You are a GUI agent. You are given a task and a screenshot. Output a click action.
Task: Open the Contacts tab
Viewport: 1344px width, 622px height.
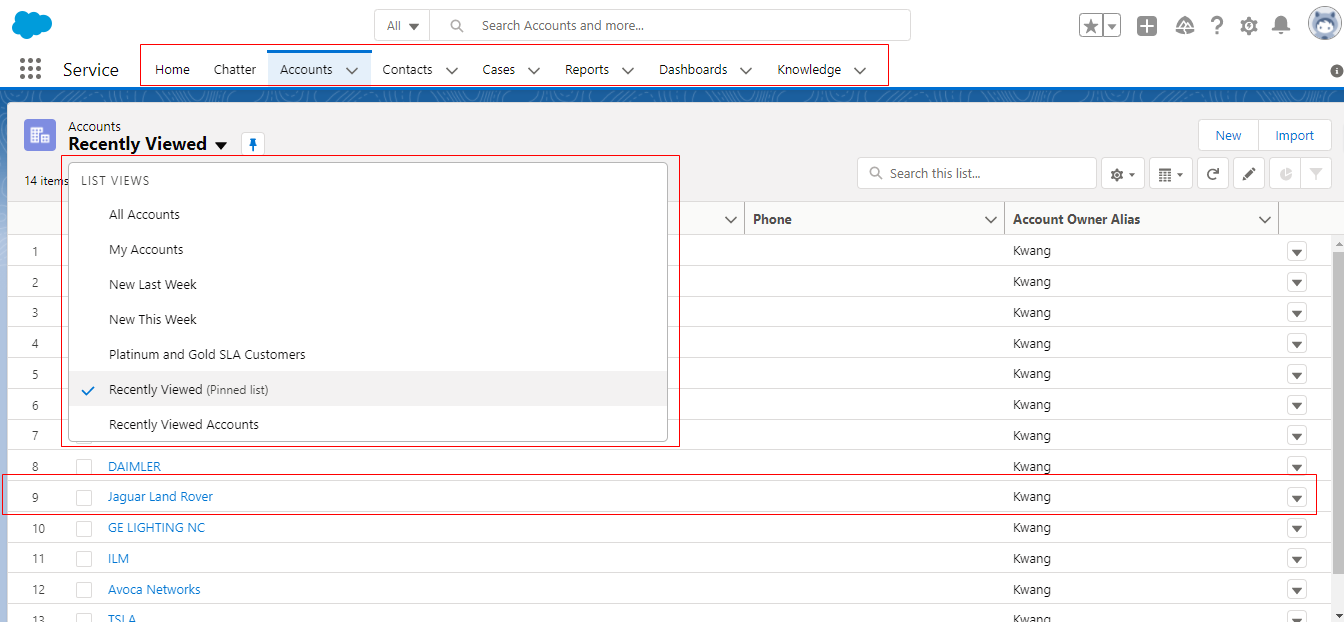click(x=408, y=70)
